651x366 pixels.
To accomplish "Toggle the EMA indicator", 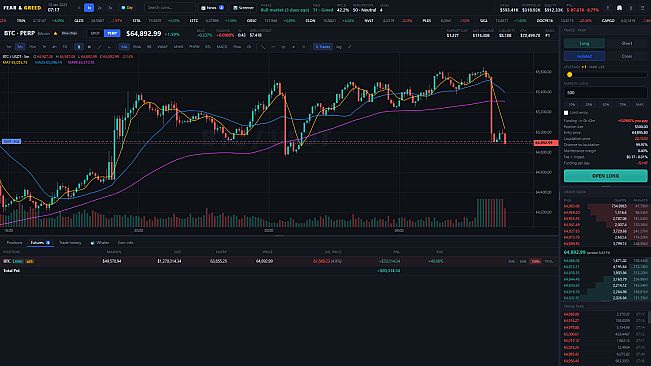I will click(x=137, y=47).
